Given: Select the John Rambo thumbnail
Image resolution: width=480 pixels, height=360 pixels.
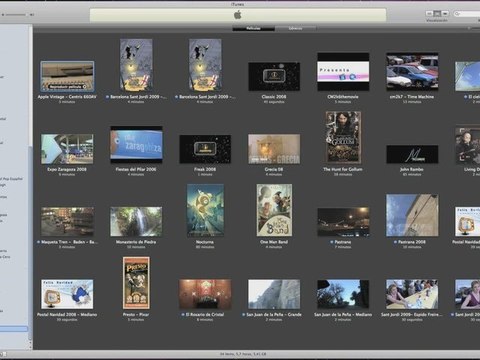Looking at the screenshot, I should coord(412,154).
